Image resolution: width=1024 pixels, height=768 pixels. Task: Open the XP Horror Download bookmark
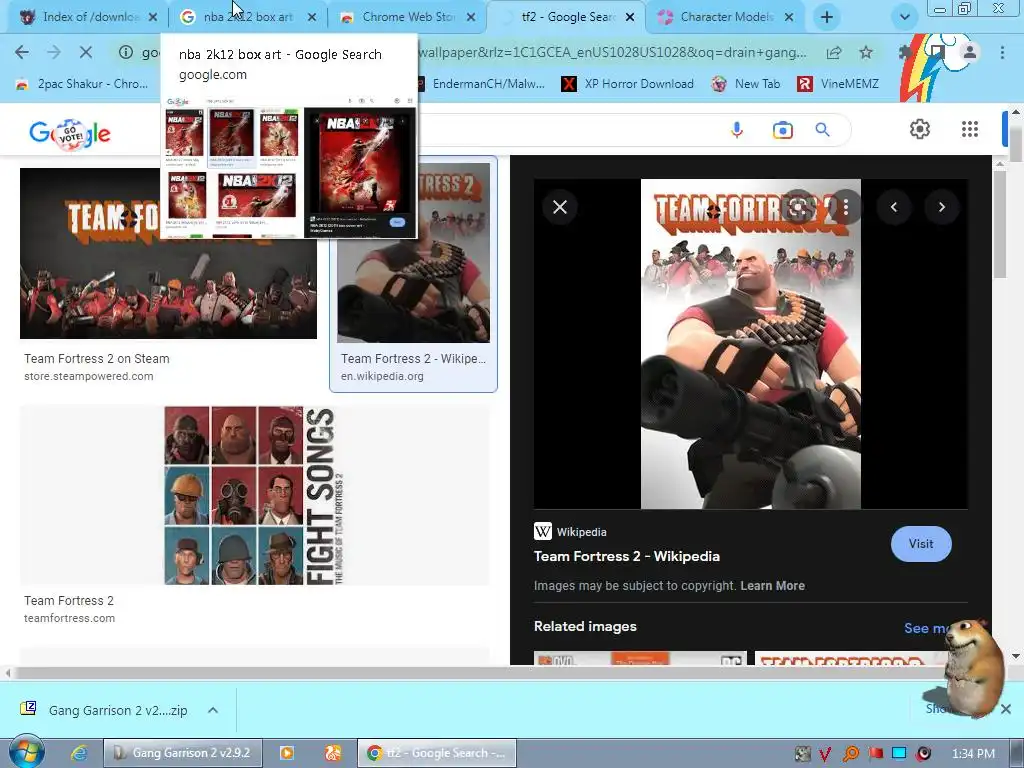pos(628,84)
